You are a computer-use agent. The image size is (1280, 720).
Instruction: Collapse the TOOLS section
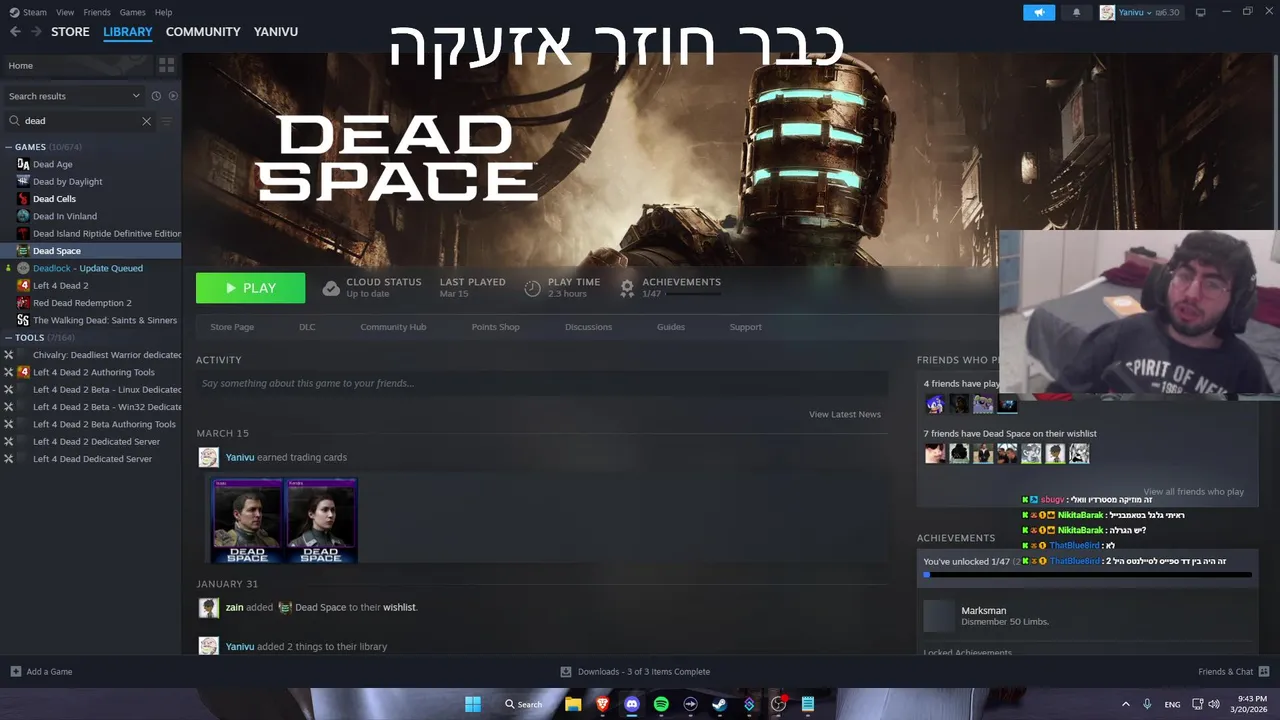coord(9,338)
